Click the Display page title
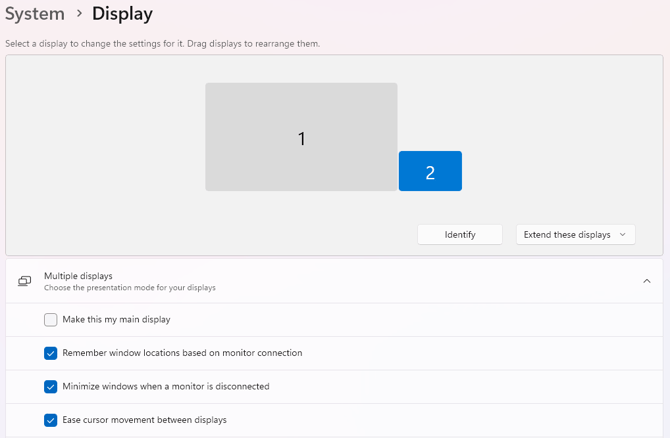The height and width of the screenshot is (438, 670). (122, 14)
